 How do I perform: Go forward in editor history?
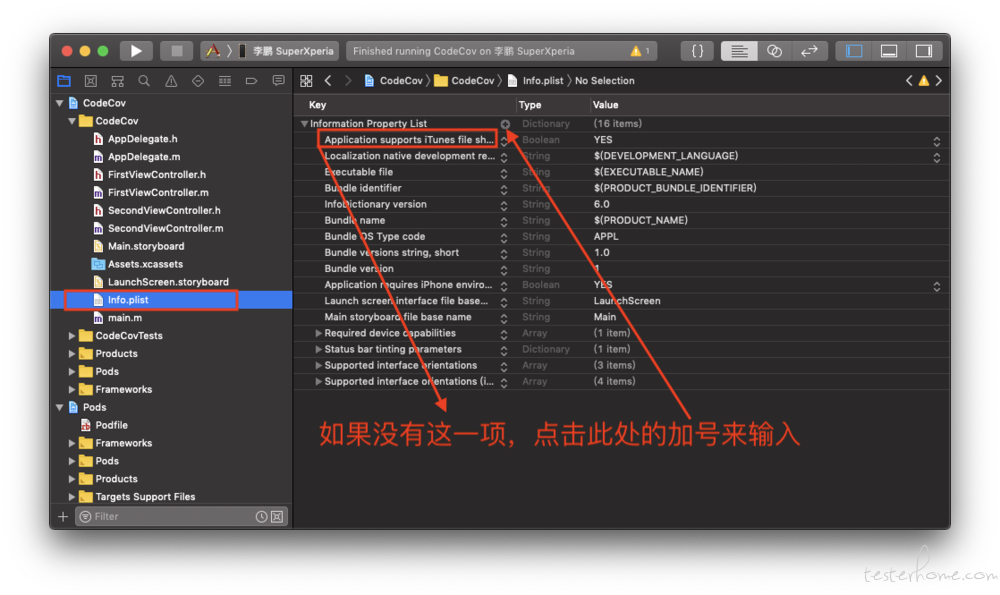click(x=348, y=81)
